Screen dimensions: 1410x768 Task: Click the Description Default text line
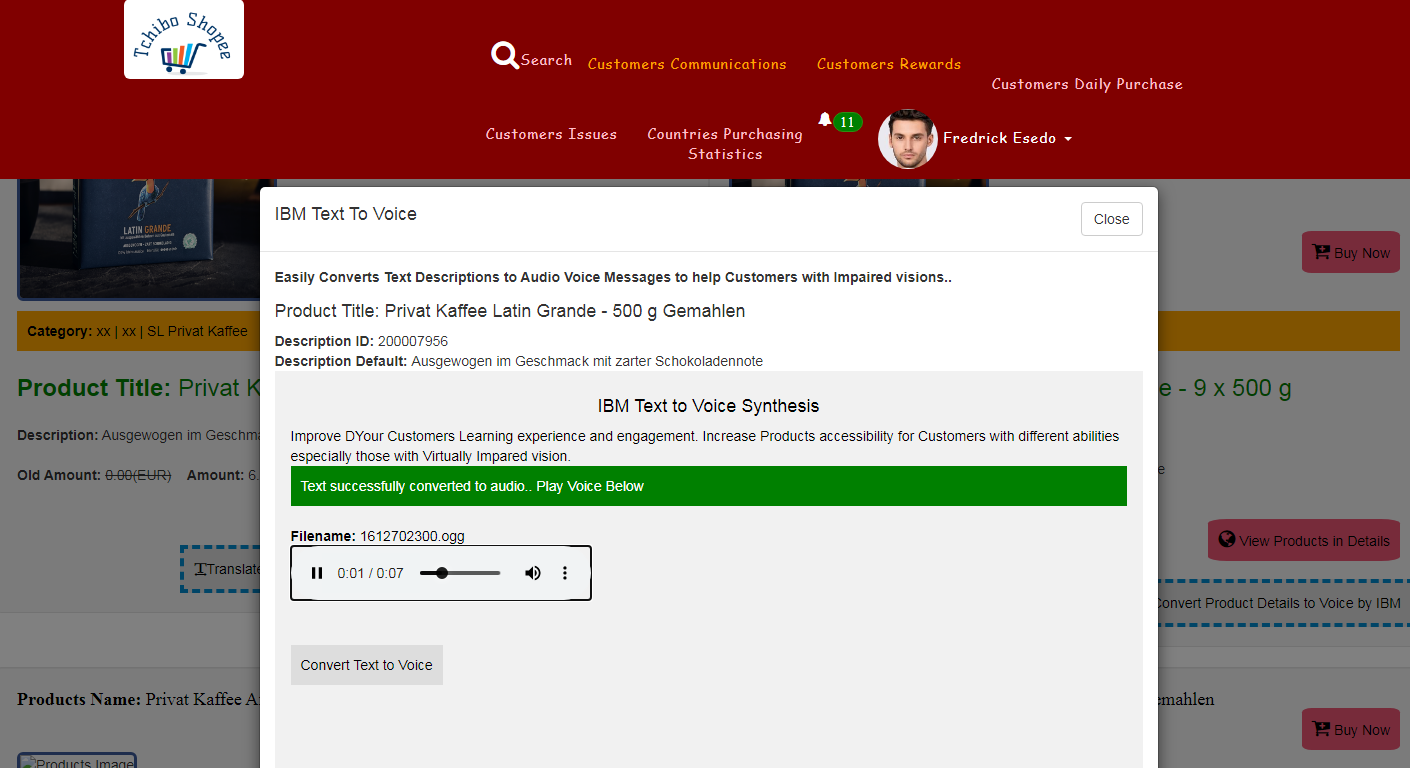tap(519, 361)
